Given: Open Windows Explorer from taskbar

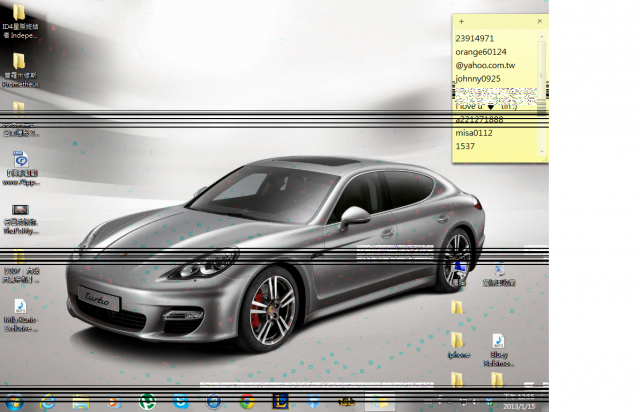Looking at the screenshot, I should click(81, 402).
